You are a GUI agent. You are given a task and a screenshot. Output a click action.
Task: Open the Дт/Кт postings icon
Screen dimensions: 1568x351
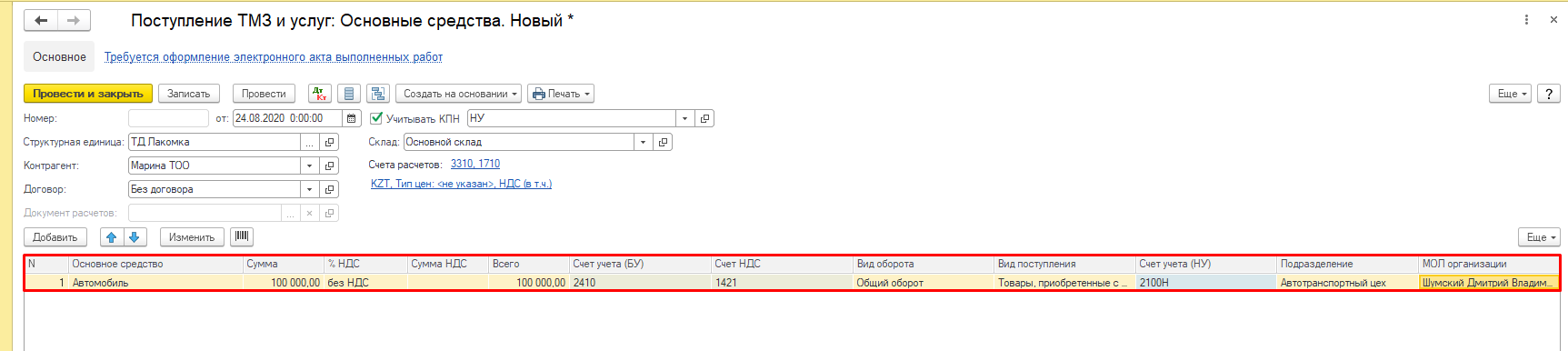pos(320,94)
